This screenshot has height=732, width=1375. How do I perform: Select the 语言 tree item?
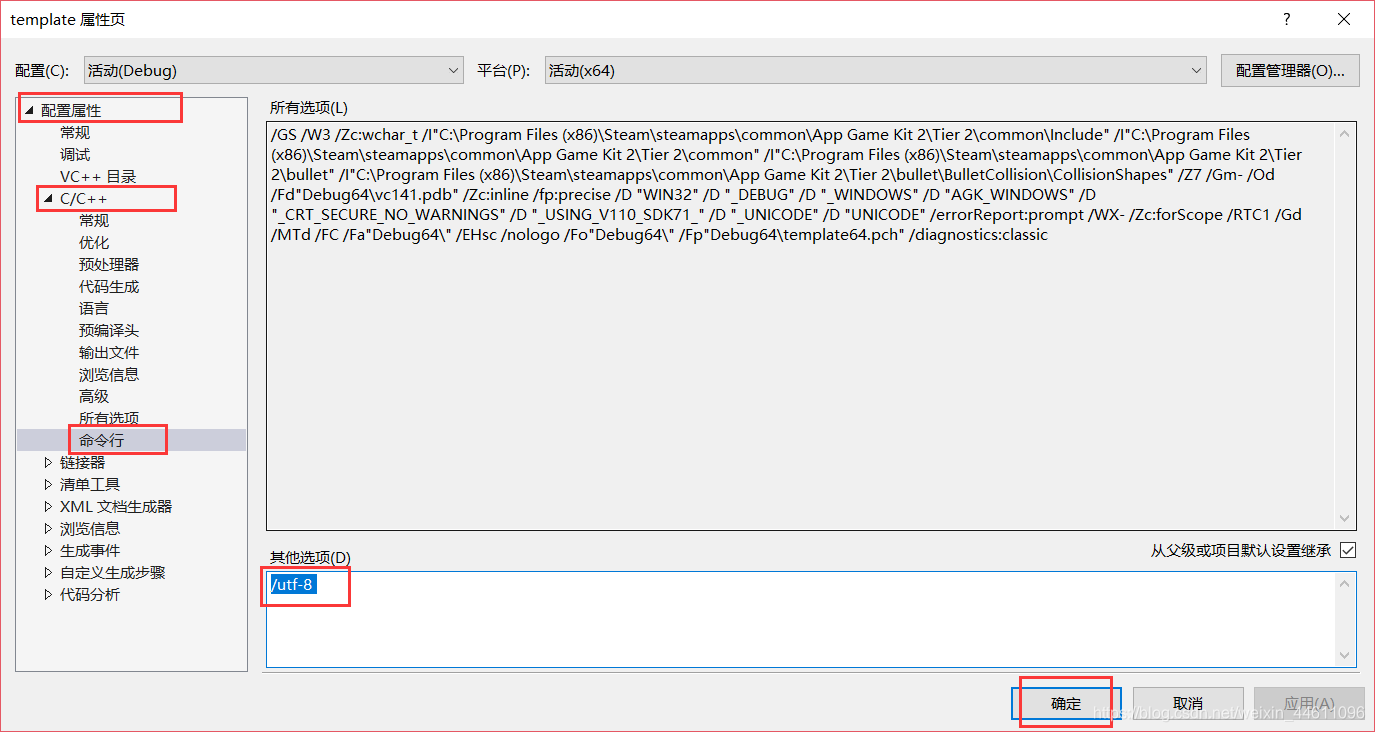(94, 309)
